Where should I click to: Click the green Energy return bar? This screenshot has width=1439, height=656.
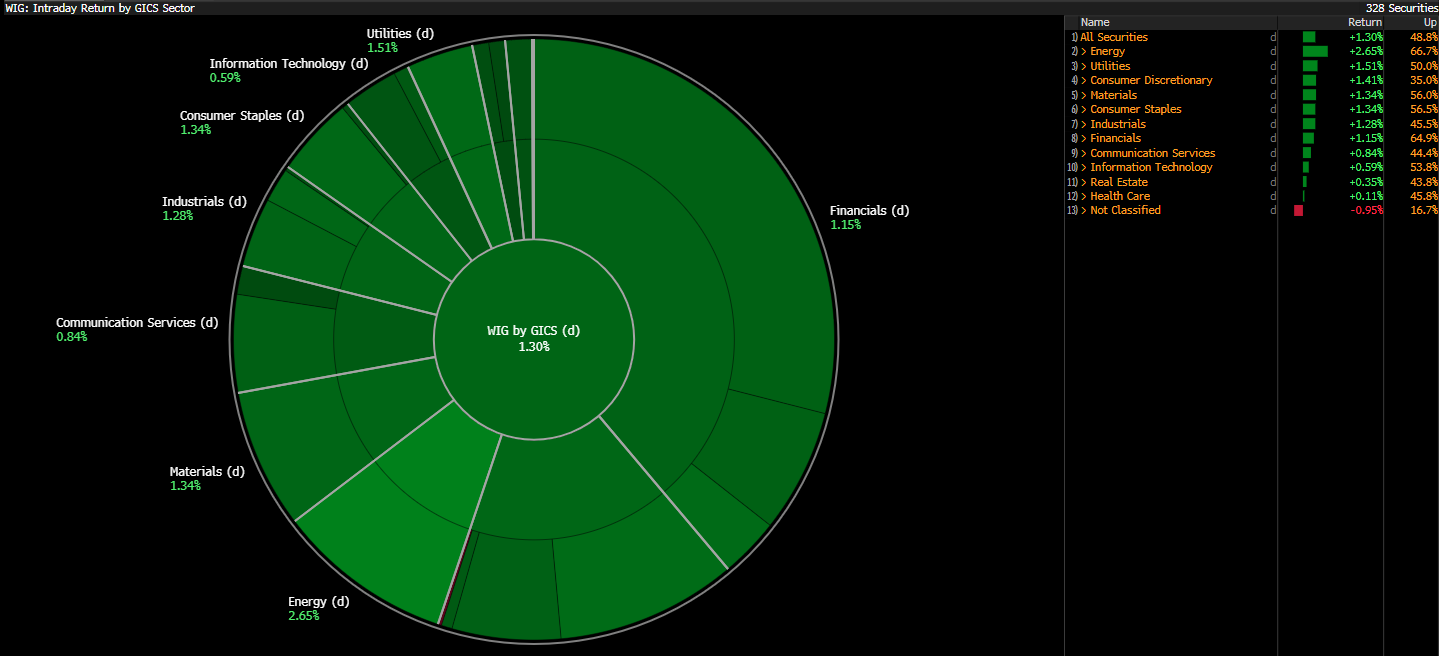point(1315,51)
